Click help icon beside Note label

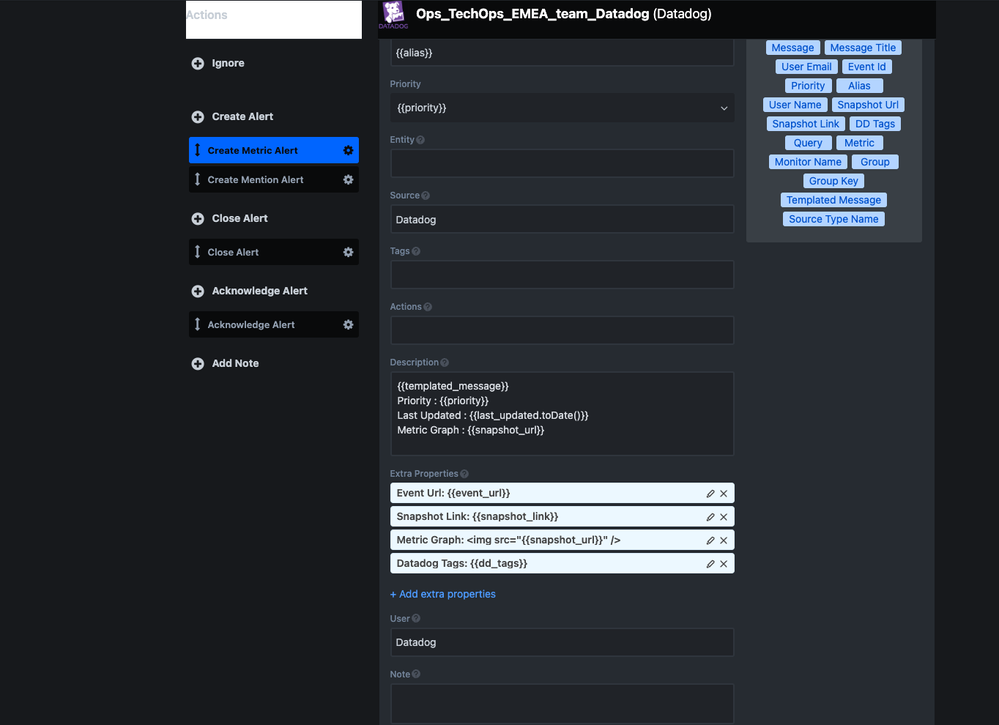click(x=416, y=674)
